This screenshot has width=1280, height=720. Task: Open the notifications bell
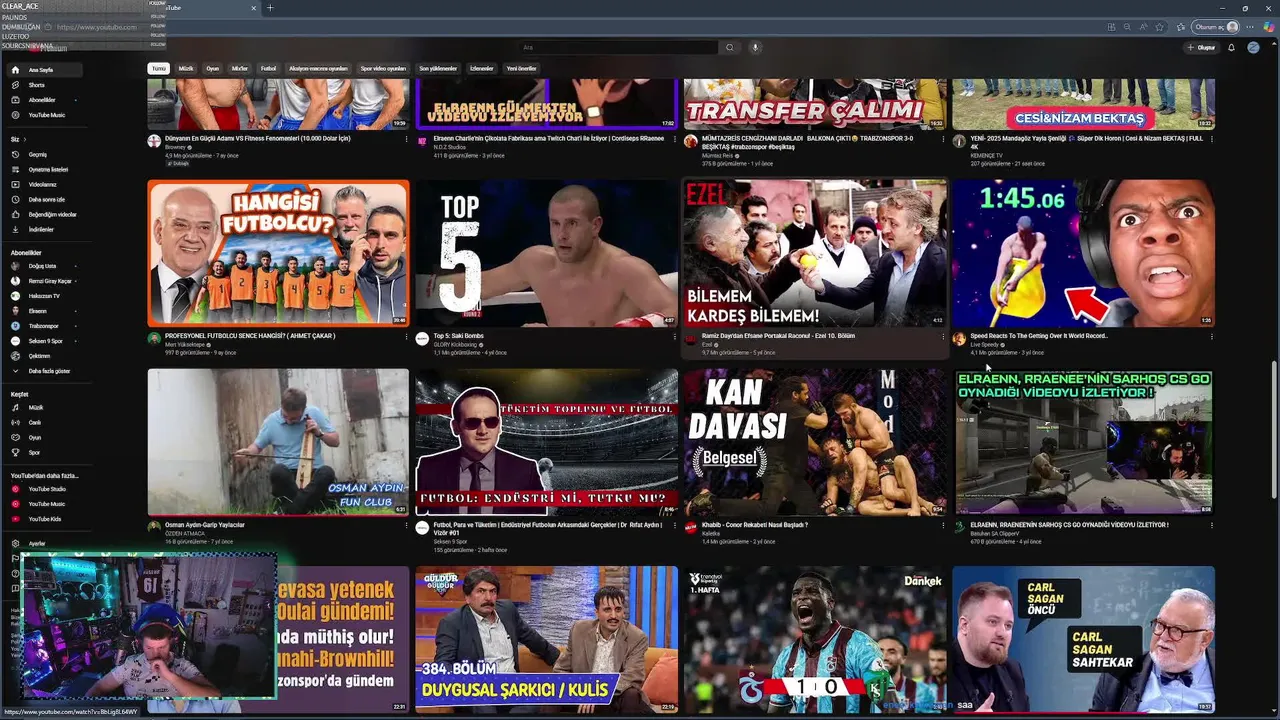(1231, 47)
